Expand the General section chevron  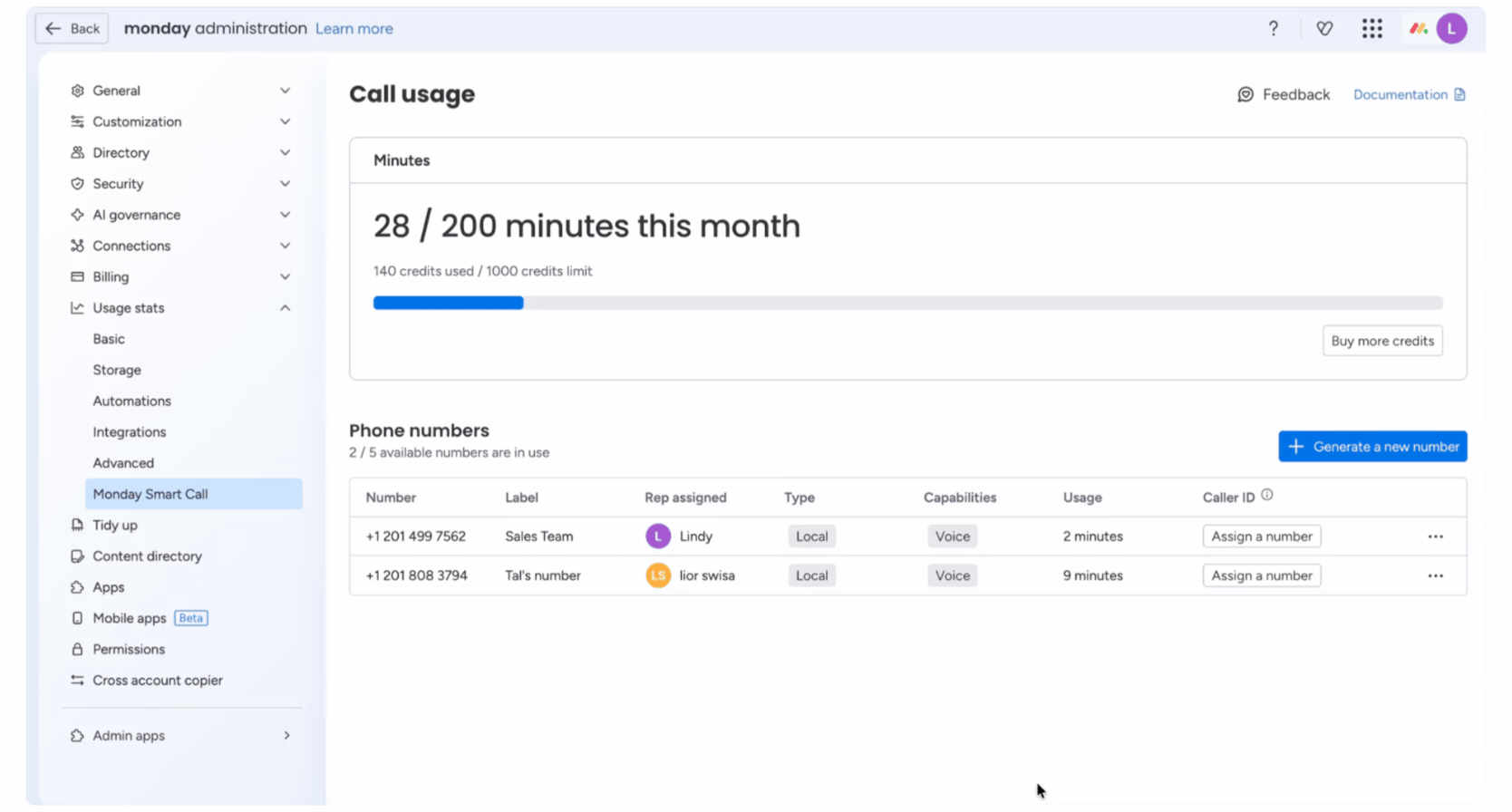point(285,91)
